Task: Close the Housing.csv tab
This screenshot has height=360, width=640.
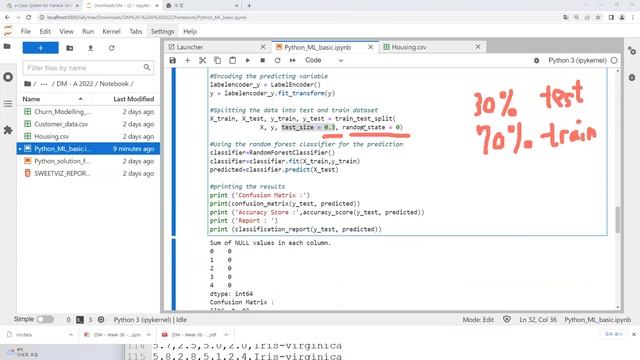Action: (x=478, y=47)
